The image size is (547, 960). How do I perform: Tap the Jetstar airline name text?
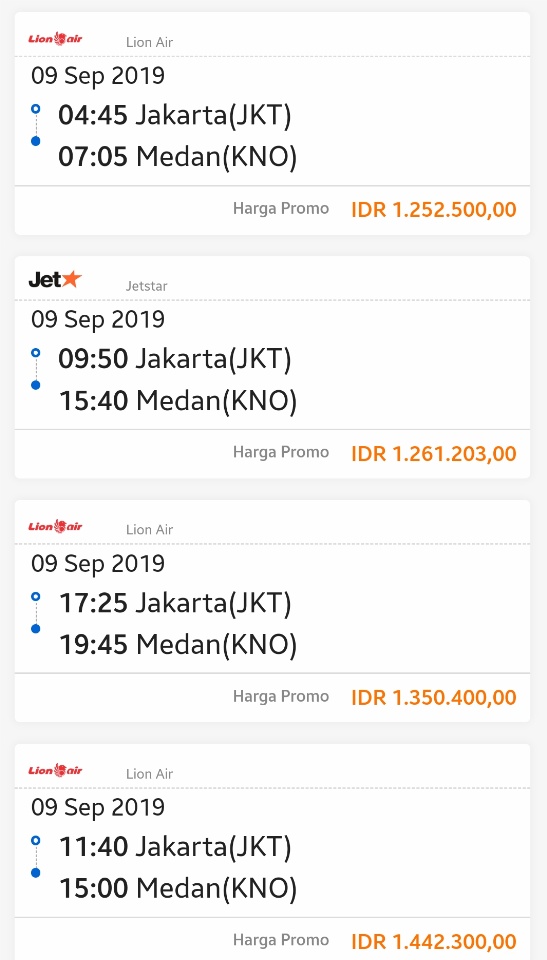[146, 286]
